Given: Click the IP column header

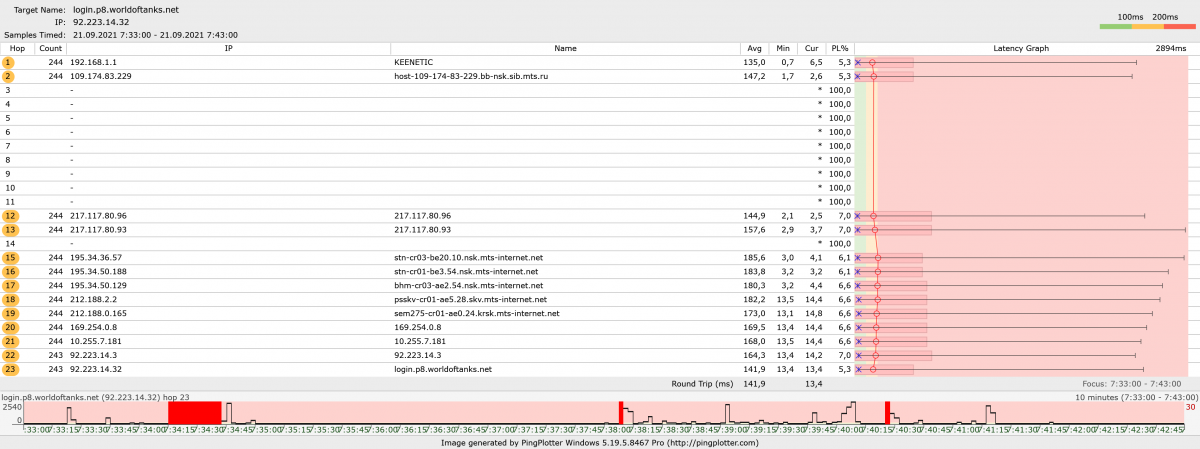Looking at the screenshot, I should (228, 48).
